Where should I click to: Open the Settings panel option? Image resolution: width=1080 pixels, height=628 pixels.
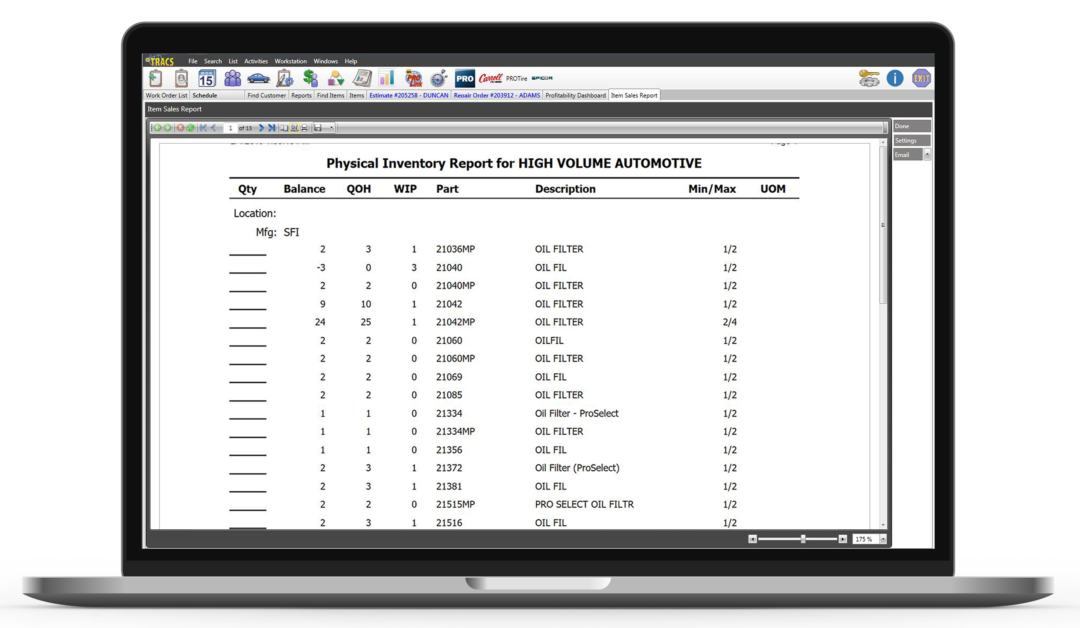coord(911,140)
